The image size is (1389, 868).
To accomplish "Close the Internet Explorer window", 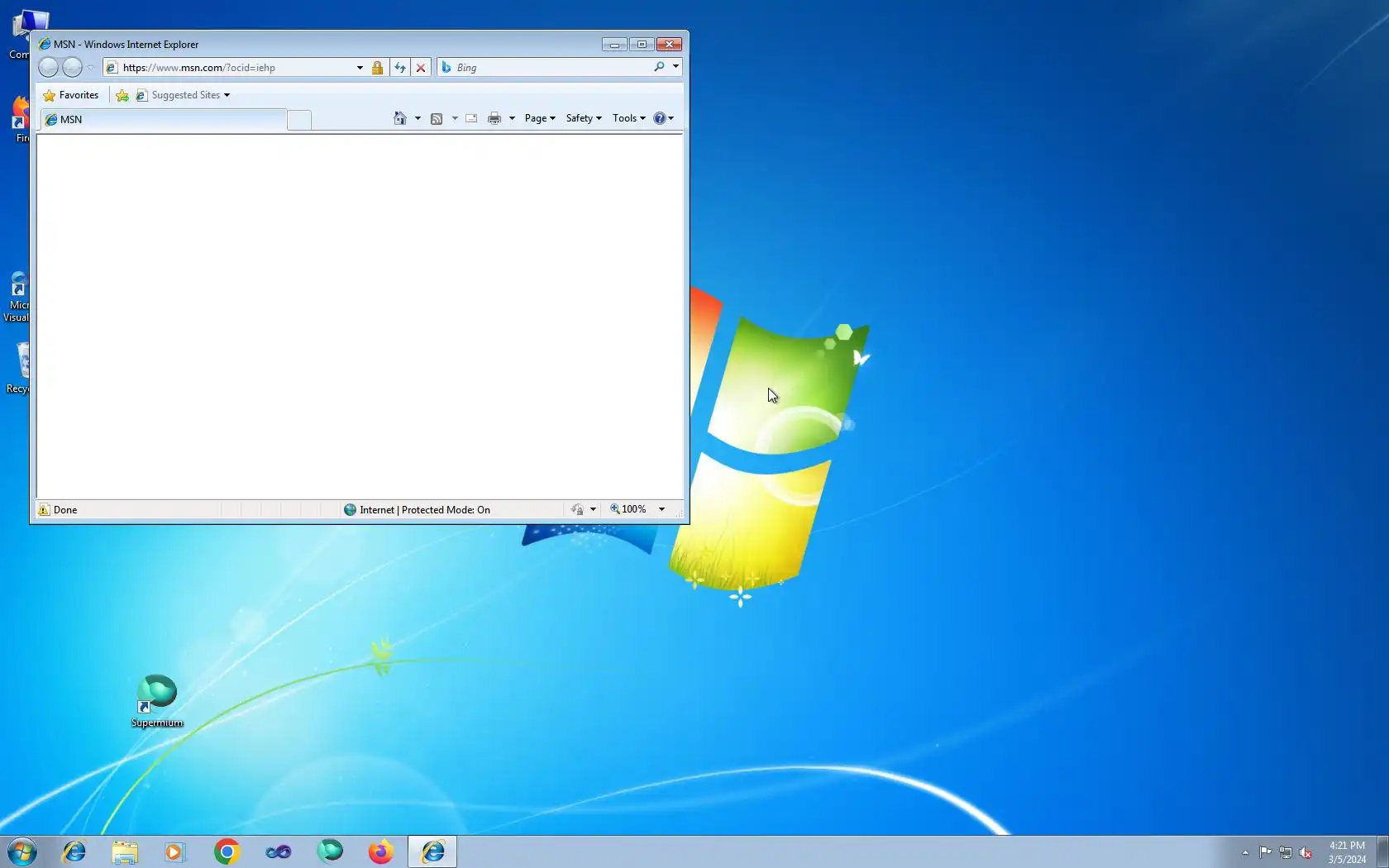I will 669,45.
